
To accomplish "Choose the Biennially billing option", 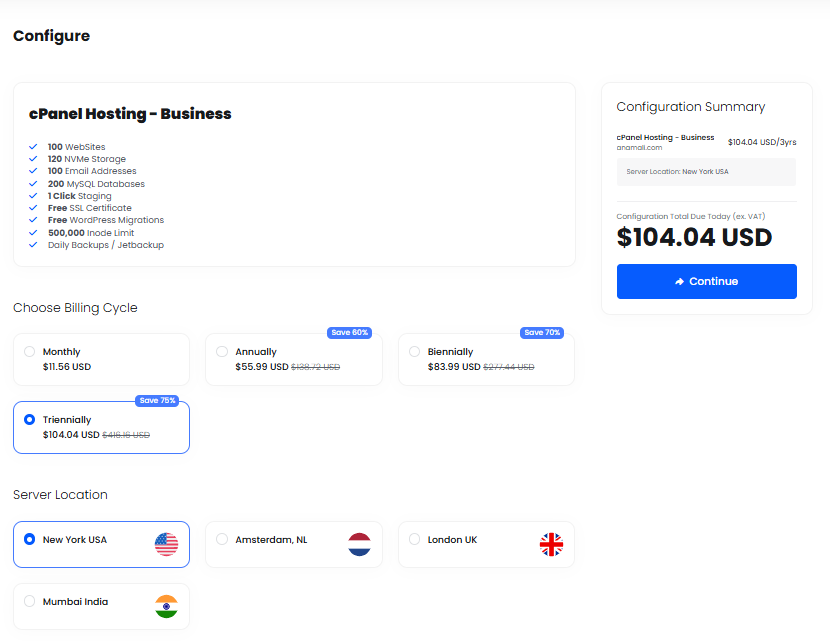I will pos(486,359).
